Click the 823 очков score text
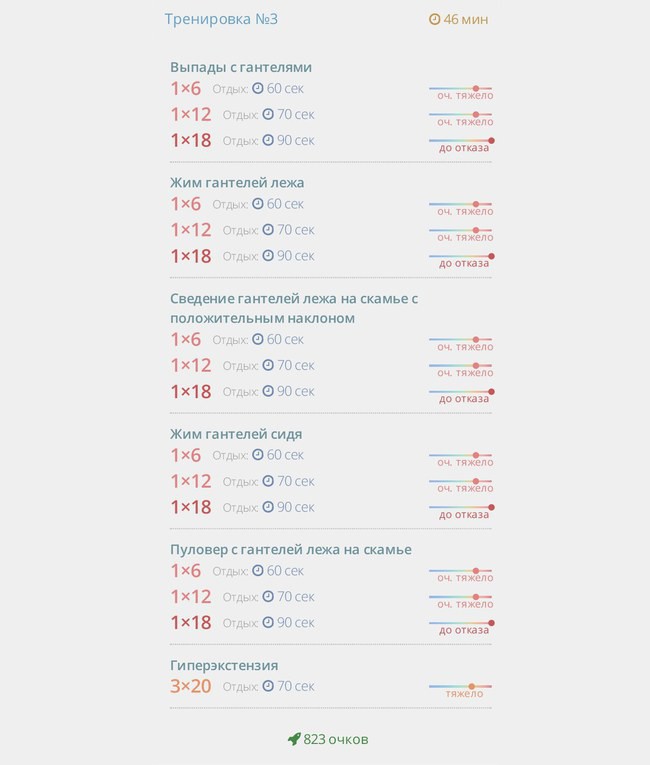 (336, 739)
